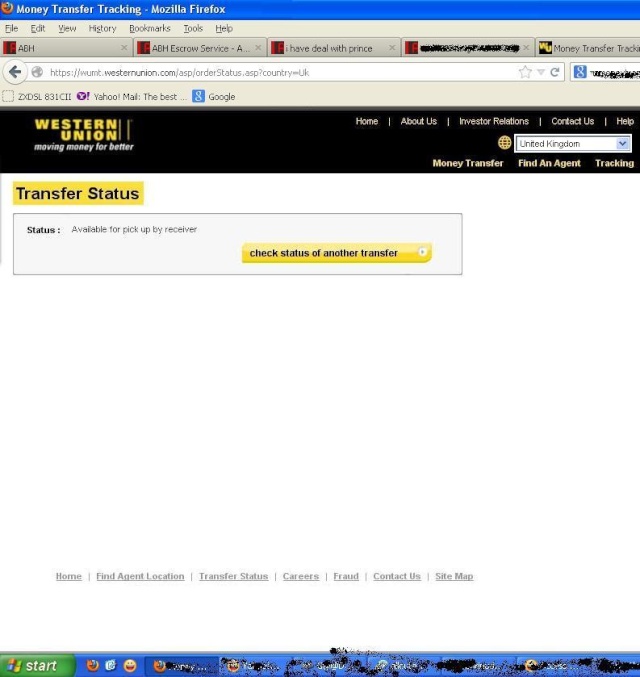Open the Bookmarks menu
Image resolution: width=640 pixels, height=677 pixels.
[x=149, y=28]
